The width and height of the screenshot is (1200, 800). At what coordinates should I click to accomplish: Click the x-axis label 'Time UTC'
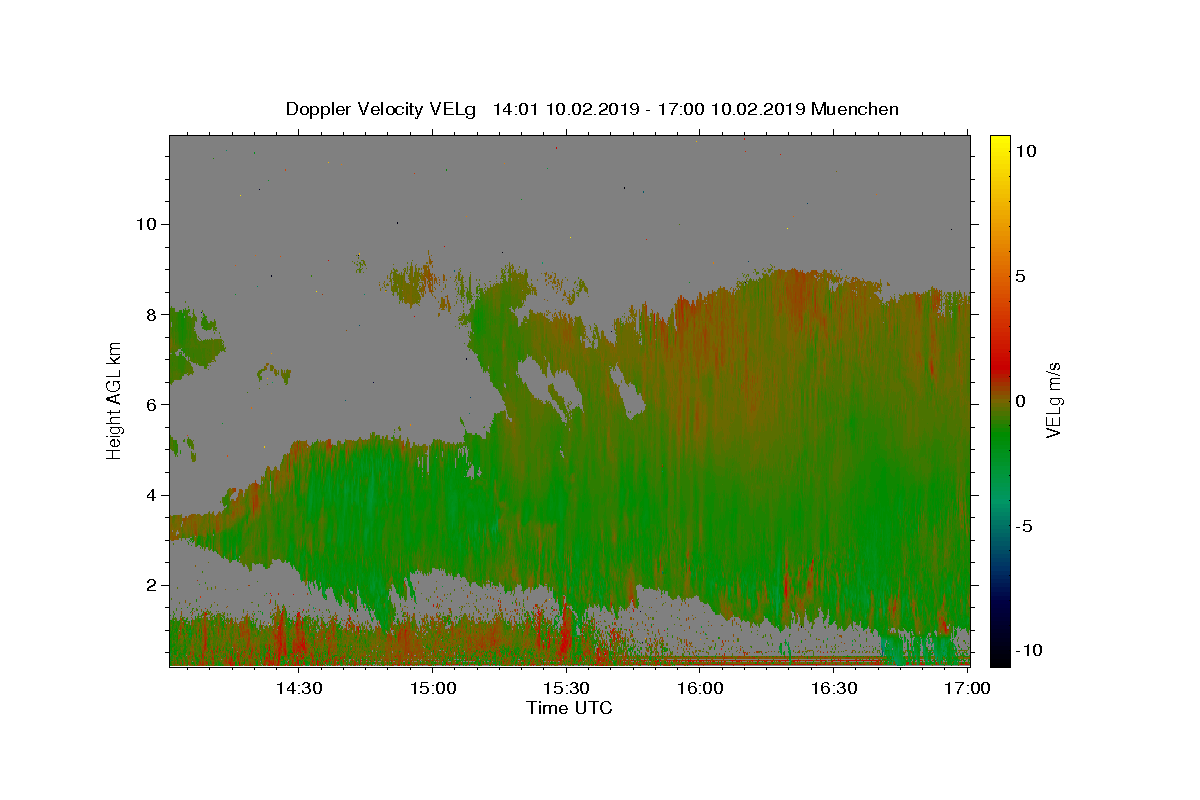pyautogui.click(x=569, y=708)
